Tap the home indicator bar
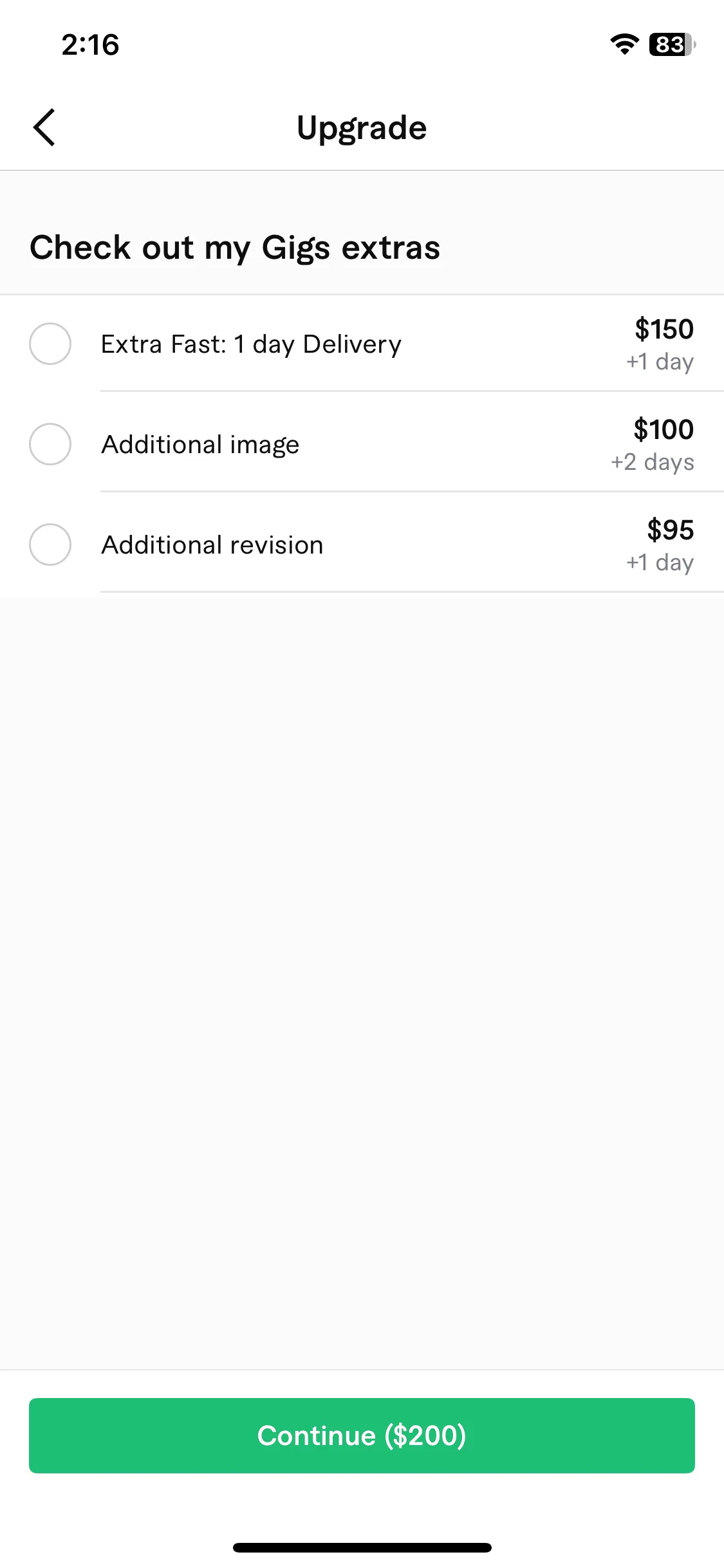The height and width of the screenshot is (1568, 724). 362,1547
